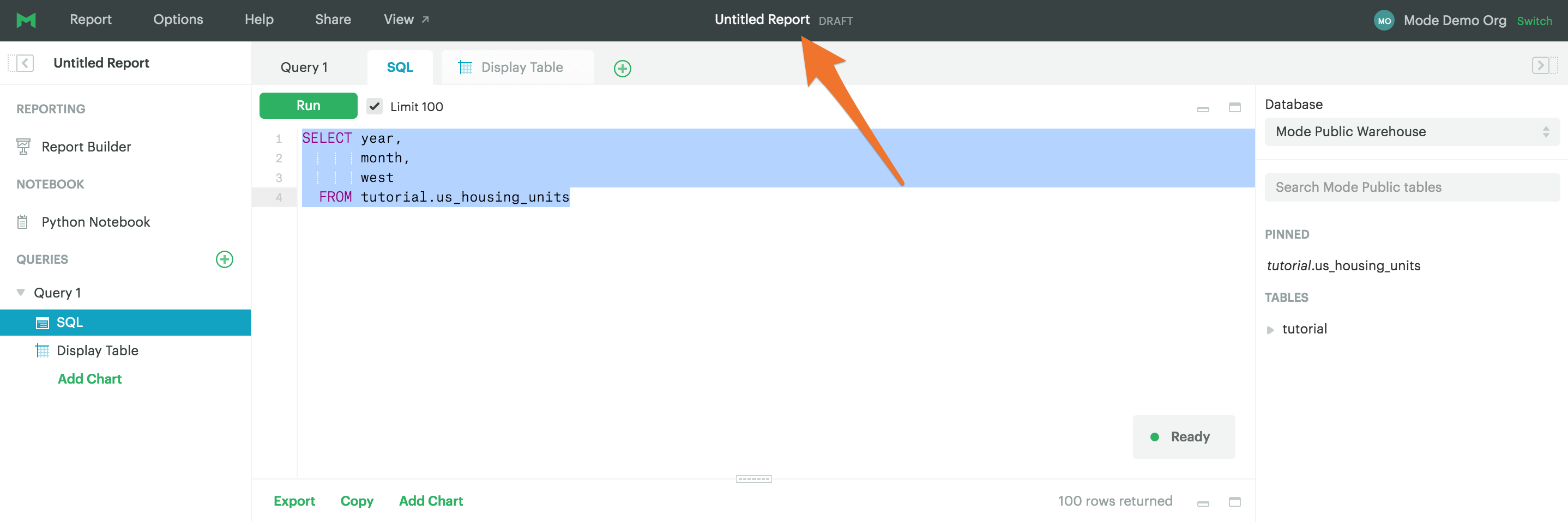Click 'west' on editor line 3
The height and width of the screenshot is (522, 1568).
tap(377, 178)
